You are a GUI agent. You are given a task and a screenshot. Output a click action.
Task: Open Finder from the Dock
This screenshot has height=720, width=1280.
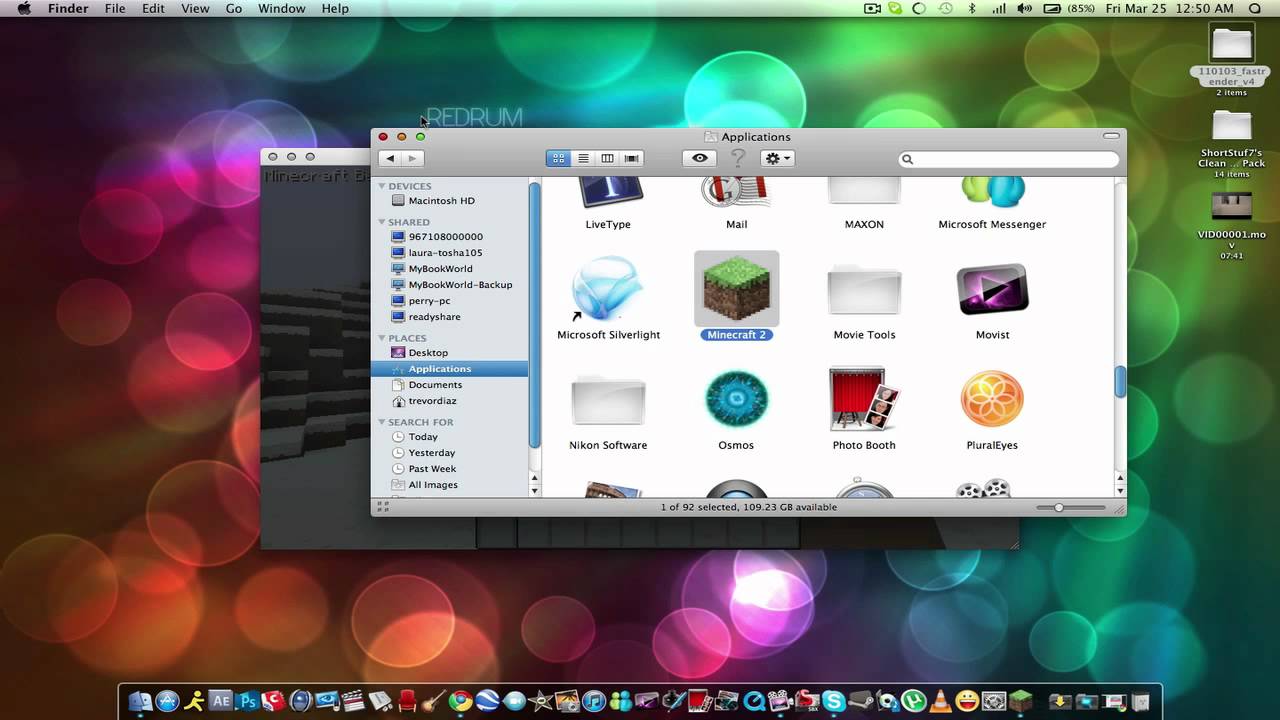140,701
